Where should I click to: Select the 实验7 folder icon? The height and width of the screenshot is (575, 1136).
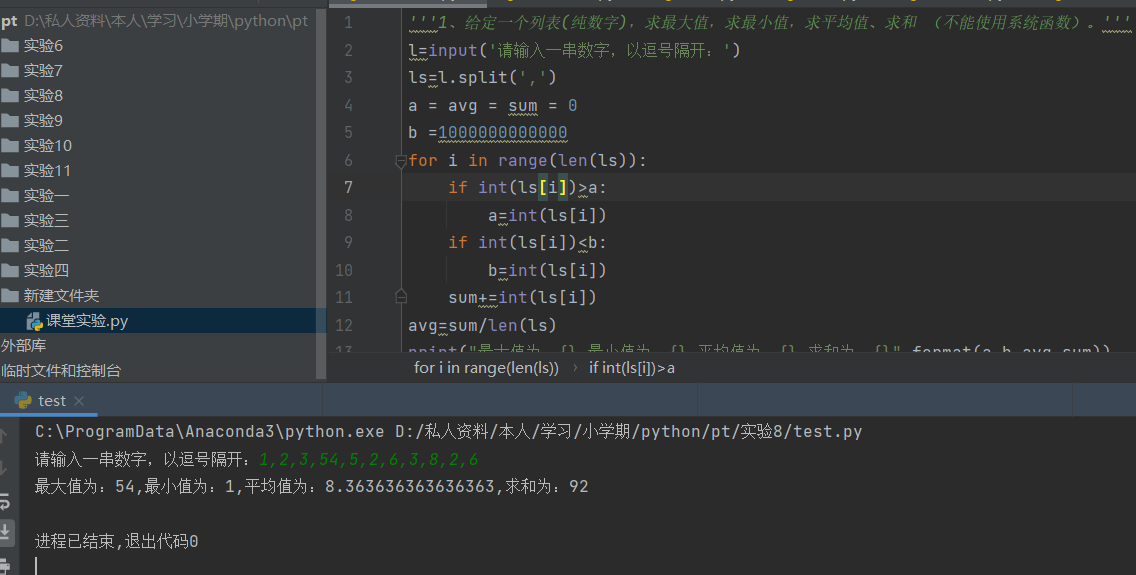point(9,70)
